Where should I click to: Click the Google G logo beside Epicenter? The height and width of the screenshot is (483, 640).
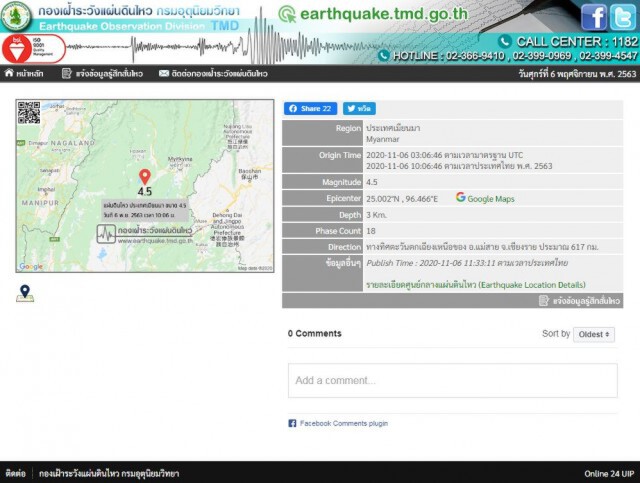tap(460, 197)
